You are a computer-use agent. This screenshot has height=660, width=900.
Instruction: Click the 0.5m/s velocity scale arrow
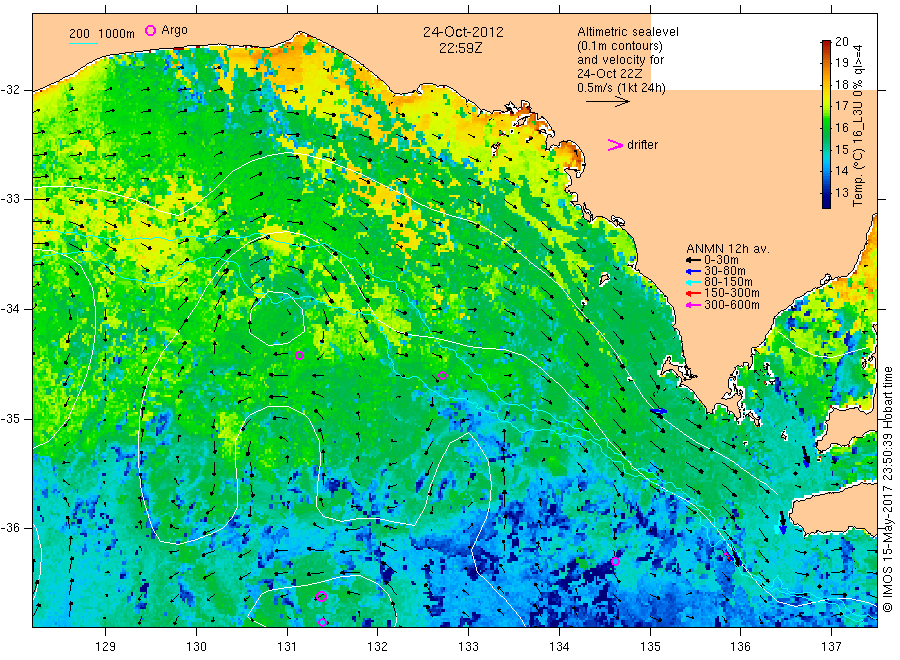pyautogui.click(x=607, y=102)
